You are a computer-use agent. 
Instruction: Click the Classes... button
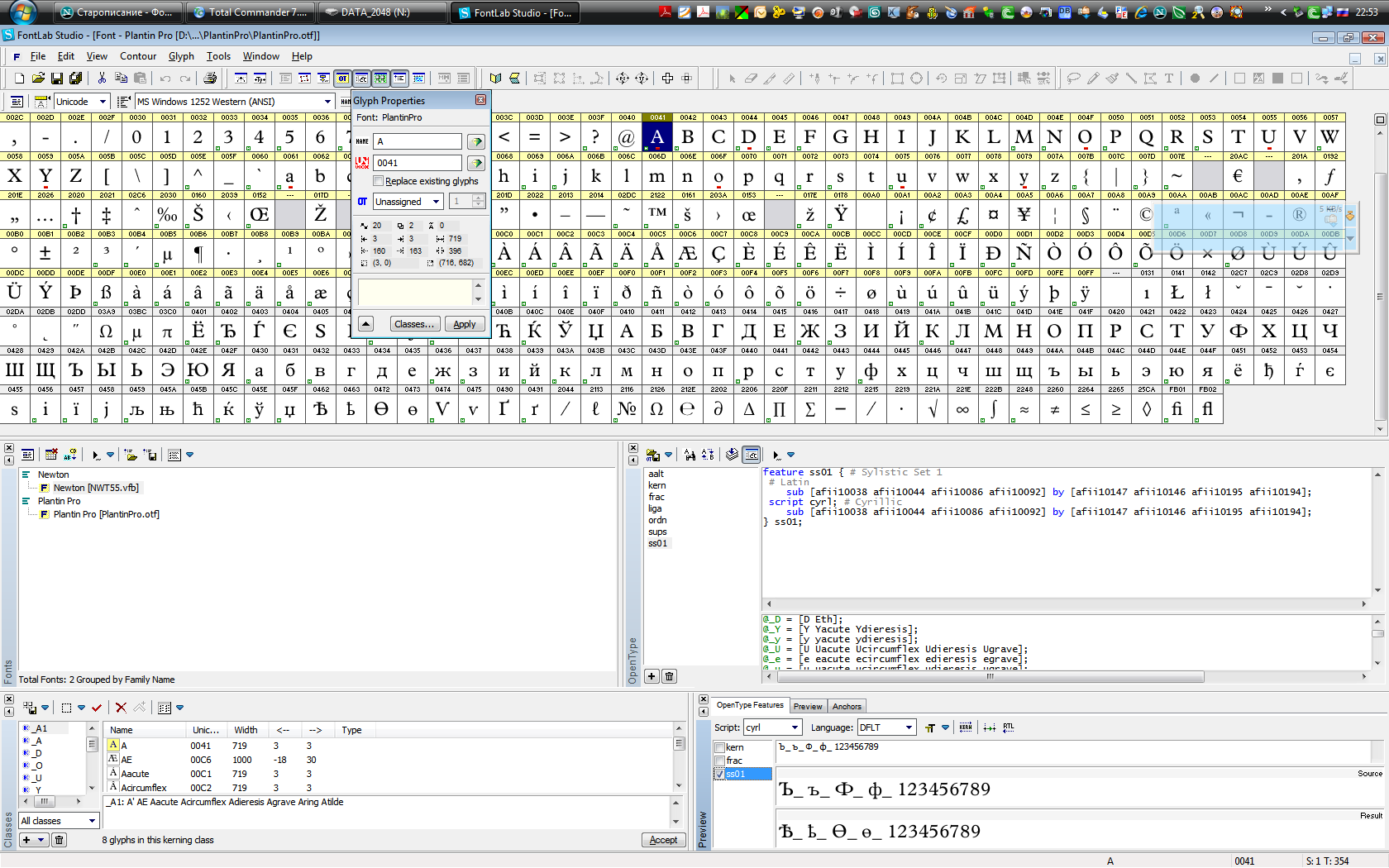point(414,324)
